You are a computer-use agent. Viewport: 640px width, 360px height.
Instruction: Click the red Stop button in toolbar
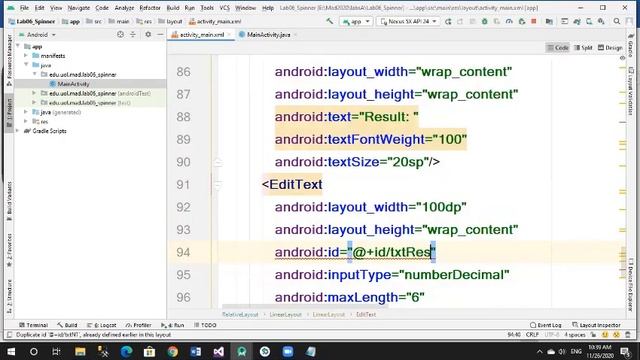point(533,21)
